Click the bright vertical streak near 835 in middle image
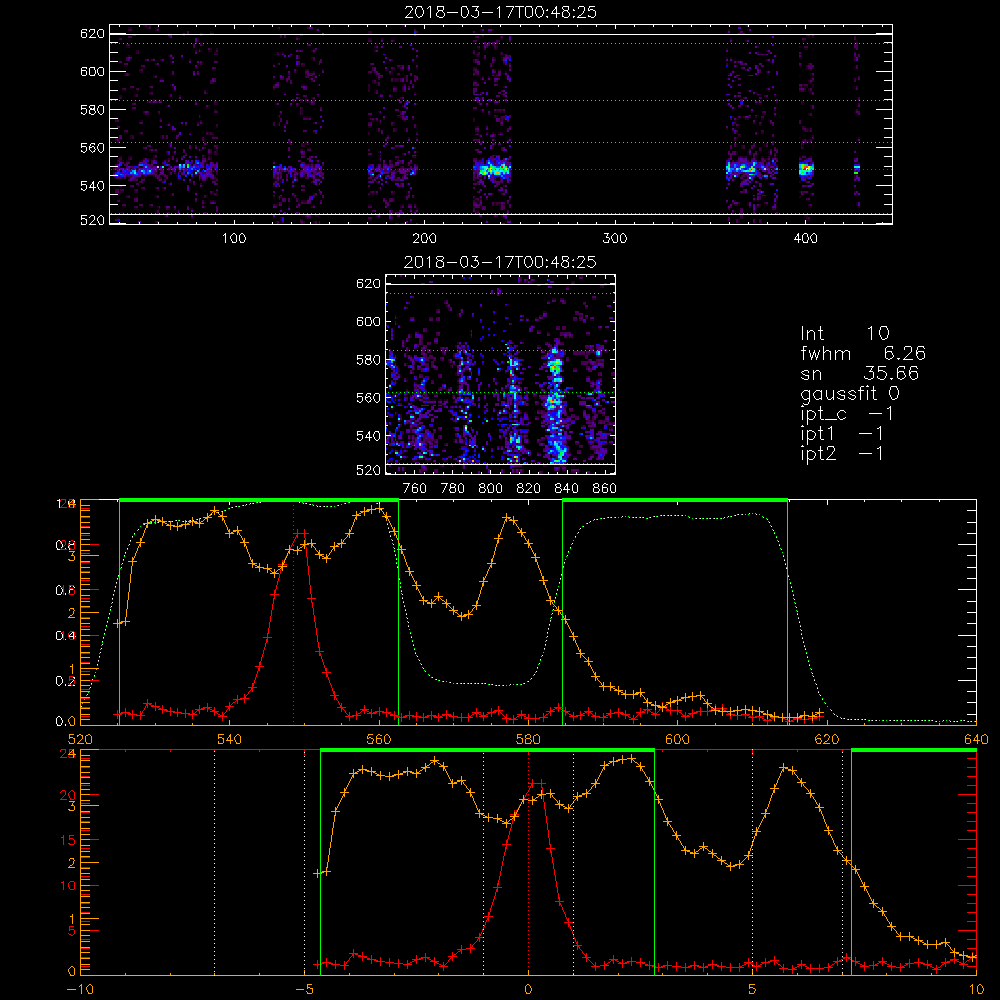The height and width of the screenshot is (1000, 1000). [x=556, y=403]
